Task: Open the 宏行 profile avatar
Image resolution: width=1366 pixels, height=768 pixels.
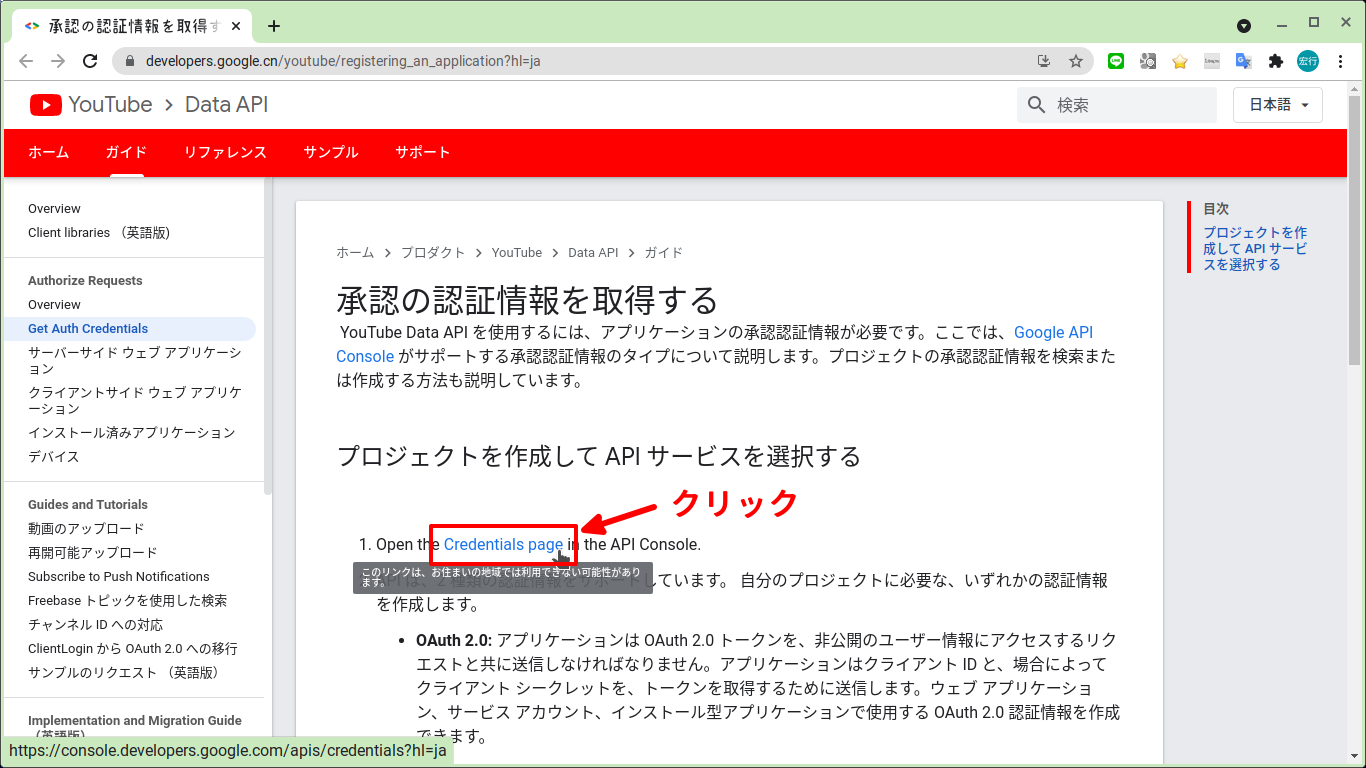Action: (x=1307, y=61)
